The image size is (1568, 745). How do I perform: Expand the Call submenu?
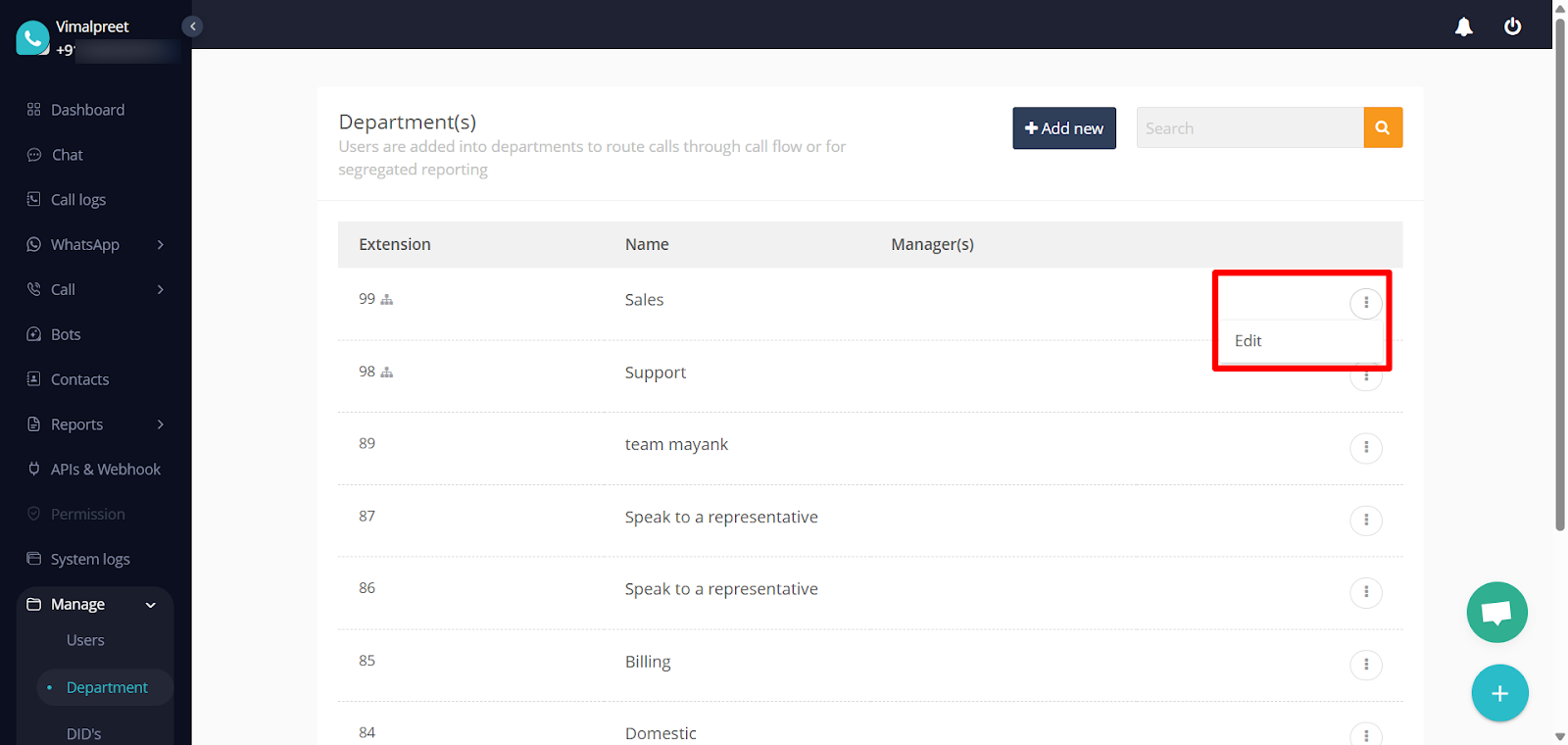tap(160, 290)
